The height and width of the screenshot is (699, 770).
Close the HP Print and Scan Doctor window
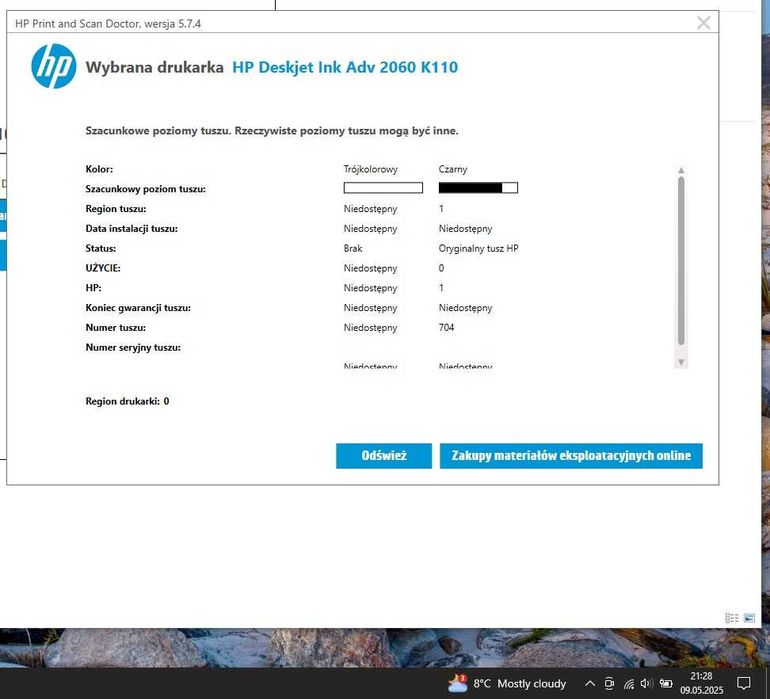click(x=704, y=23)
